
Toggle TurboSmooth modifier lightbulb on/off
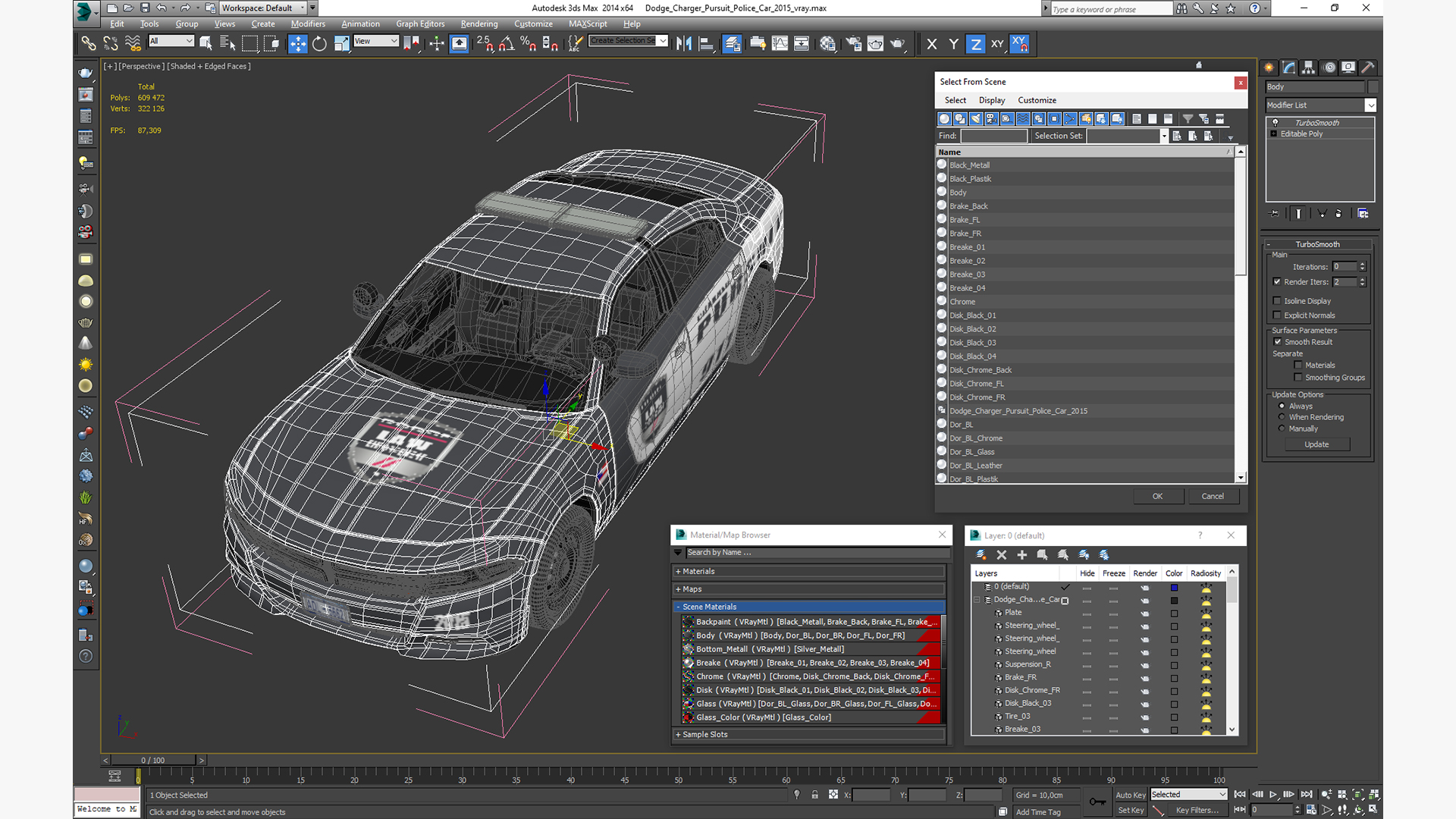[1276, 123]
